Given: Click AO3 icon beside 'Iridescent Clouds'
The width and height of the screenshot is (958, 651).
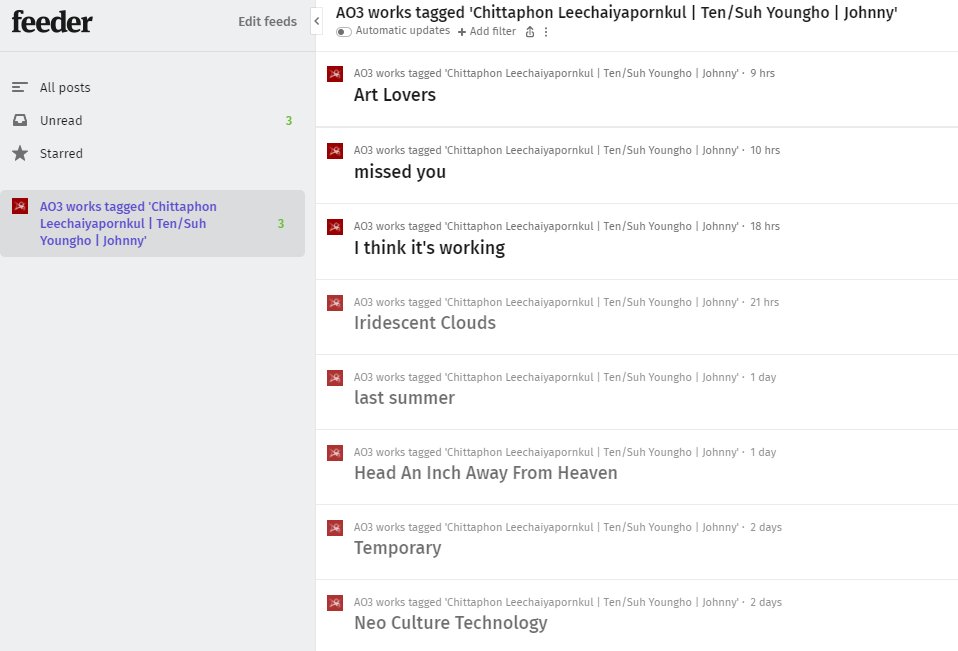Looking at the screenshot, I should point(335,303).
